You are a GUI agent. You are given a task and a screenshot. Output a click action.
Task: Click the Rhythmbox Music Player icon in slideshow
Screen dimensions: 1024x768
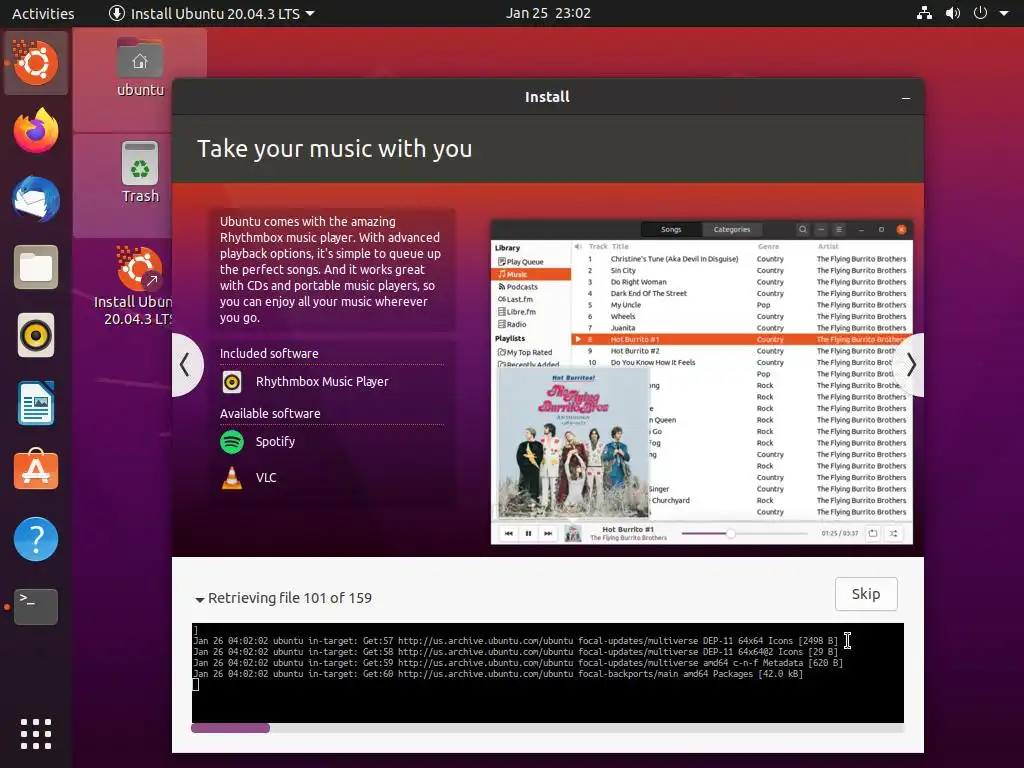click(x=232, y=382)
